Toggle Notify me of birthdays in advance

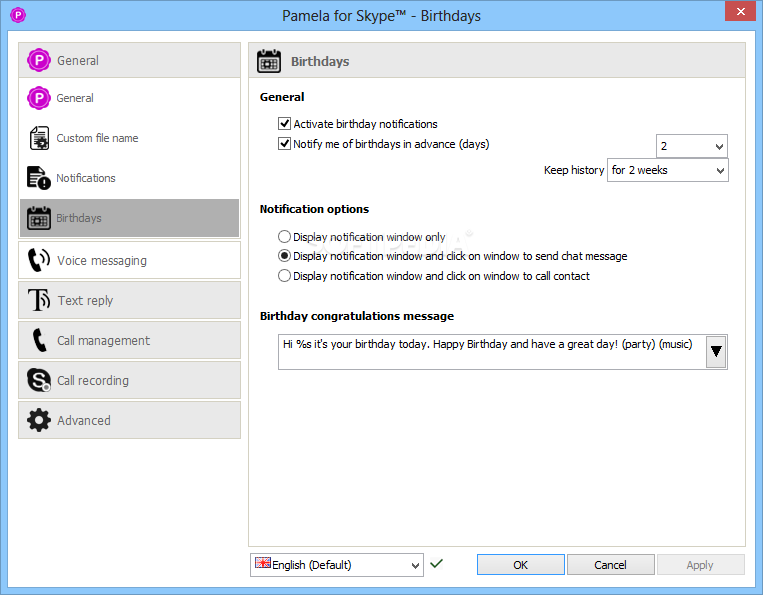click(x=285, y=144)
